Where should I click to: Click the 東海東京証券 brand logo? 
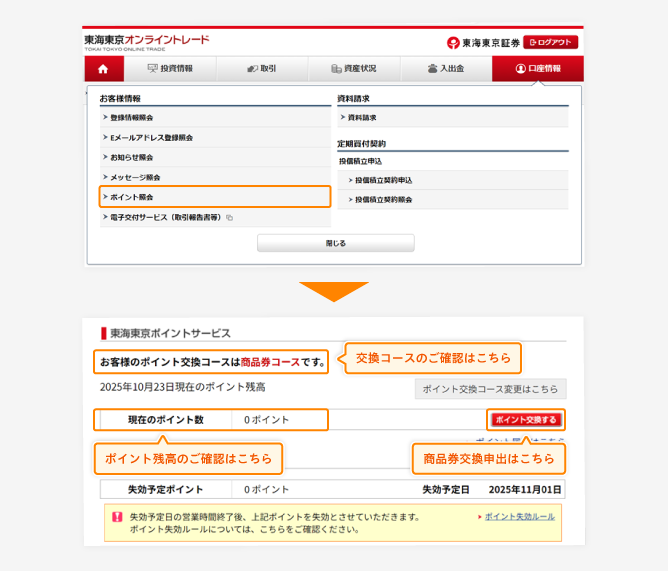[483, 42]
